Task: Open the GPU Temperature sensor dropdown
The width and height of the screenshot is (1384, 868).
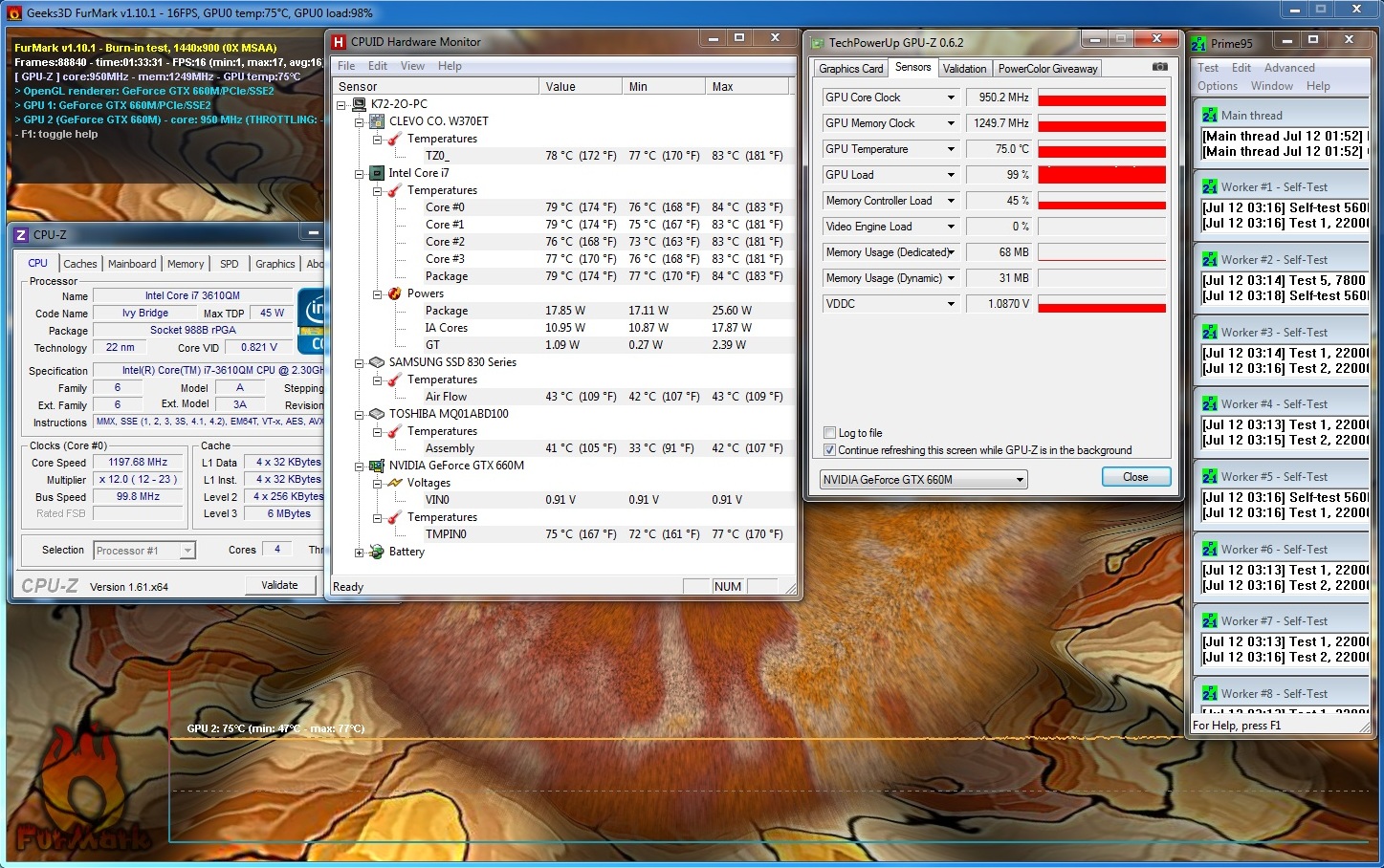Action: click(951, 149)
